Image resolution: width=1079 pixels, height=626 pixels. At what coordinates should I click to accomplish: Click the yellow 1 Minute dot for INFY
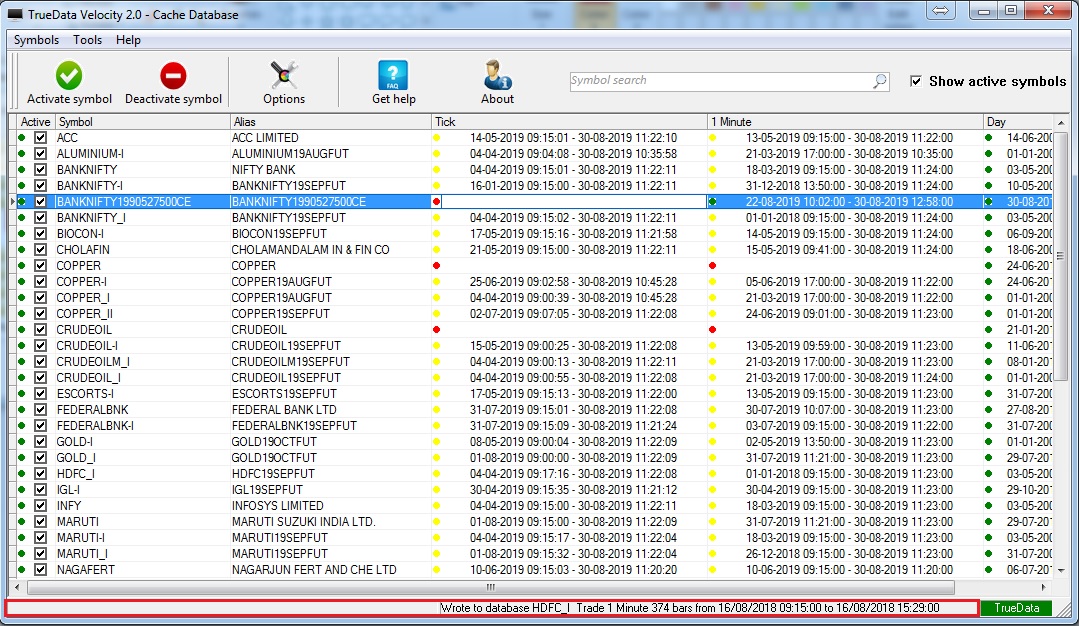point(712,506)
